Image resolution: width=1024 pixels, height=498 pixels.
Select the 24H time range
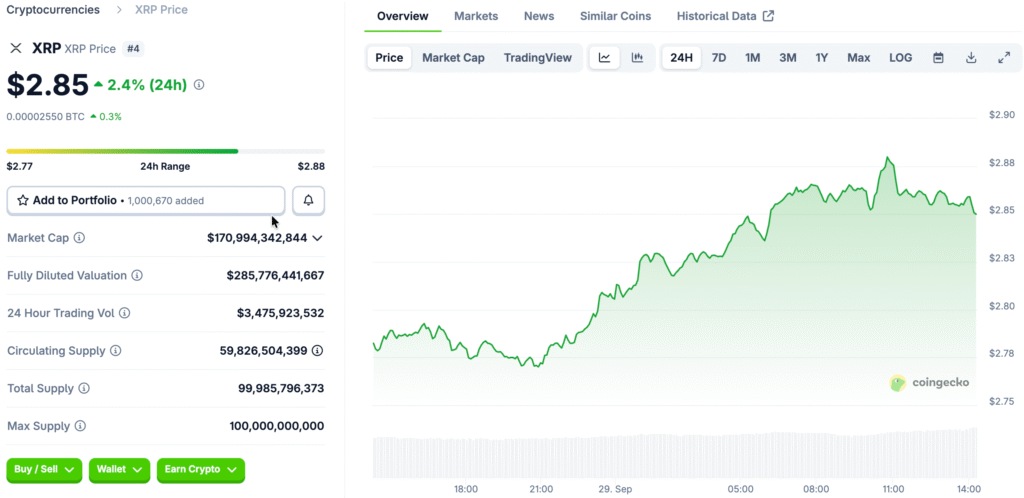(x=681, y=57)
